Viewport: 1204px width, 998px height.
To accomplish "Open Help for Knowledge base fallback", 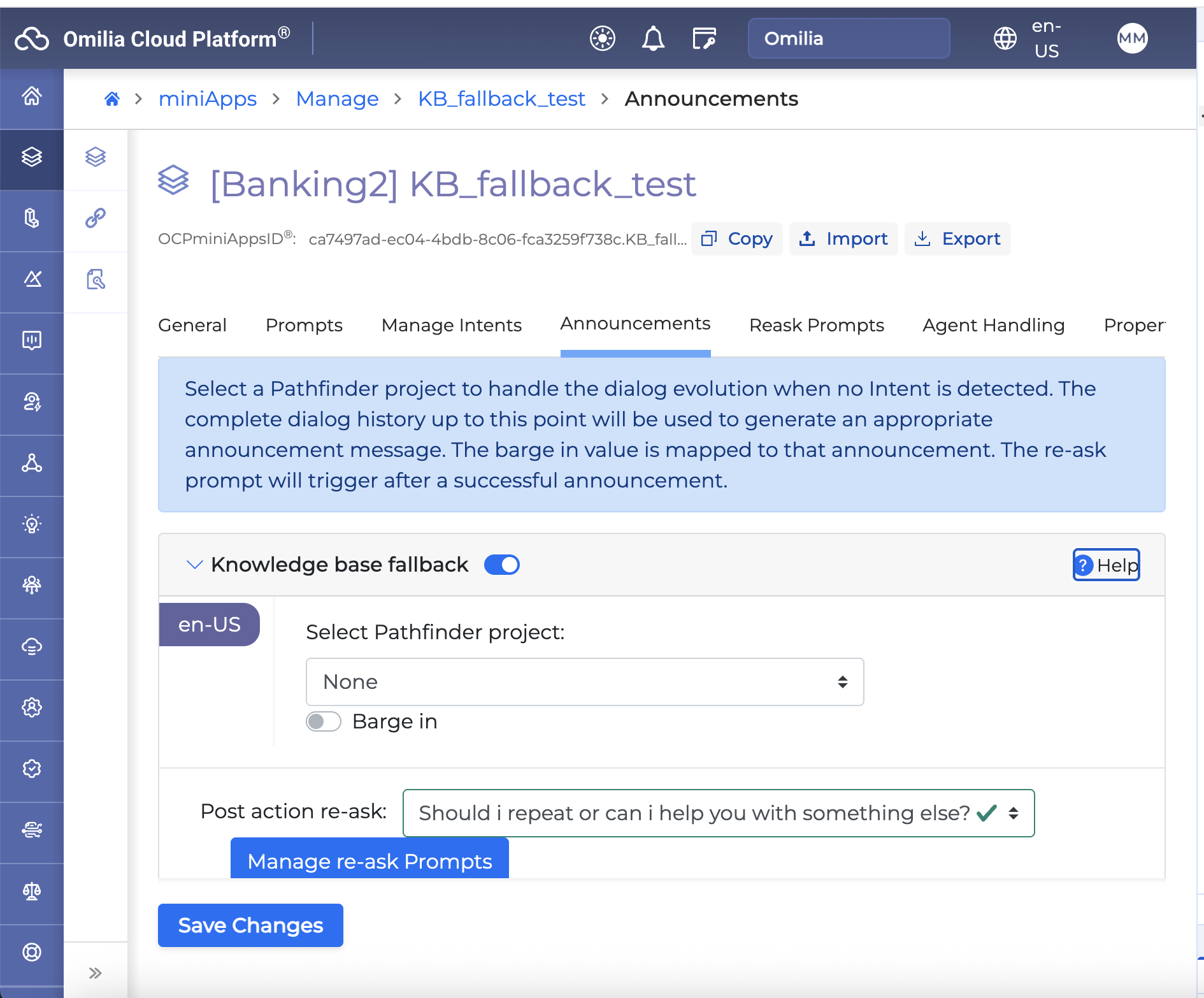I will tap(1107, 565).
